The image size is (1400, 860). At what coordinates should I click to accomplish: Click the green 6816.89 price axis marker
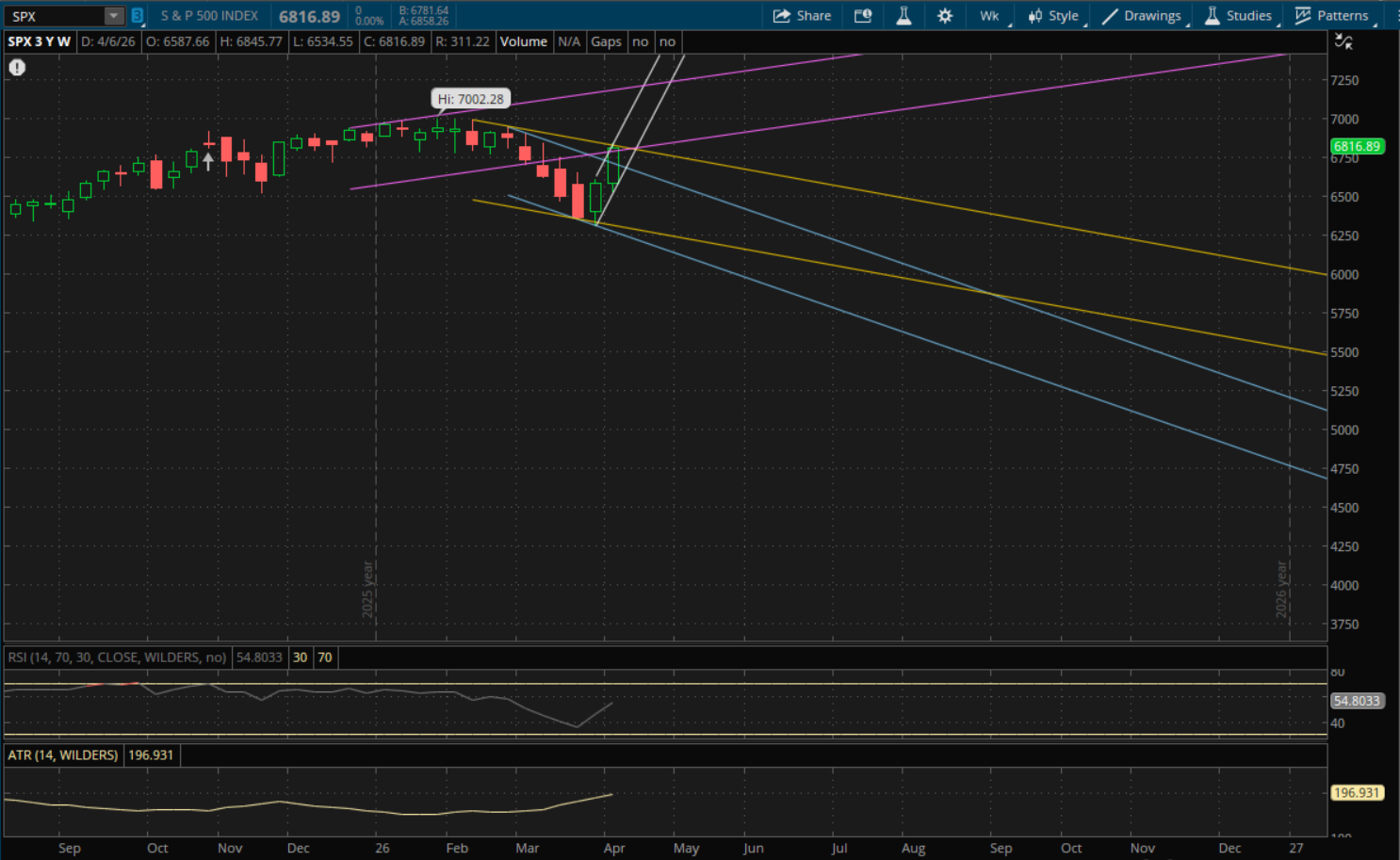[1357, 146]
